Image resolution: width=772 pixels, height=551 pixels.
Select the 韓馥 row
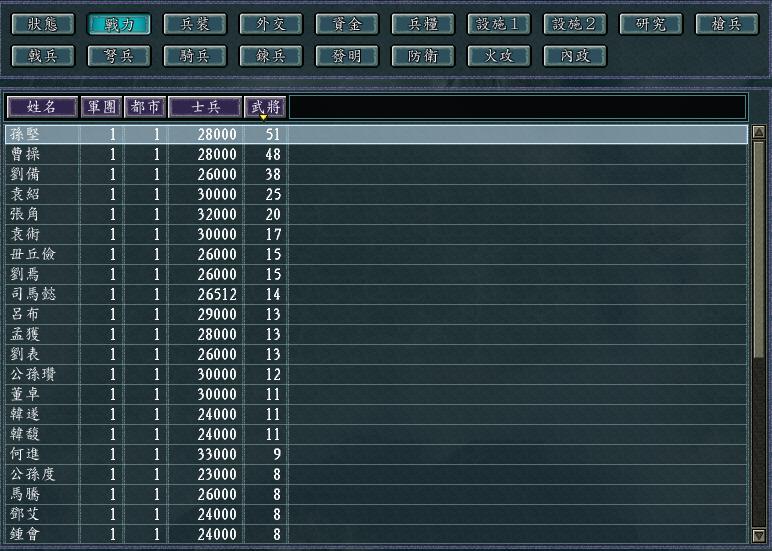pyautogui.click(x=377, y=434)
